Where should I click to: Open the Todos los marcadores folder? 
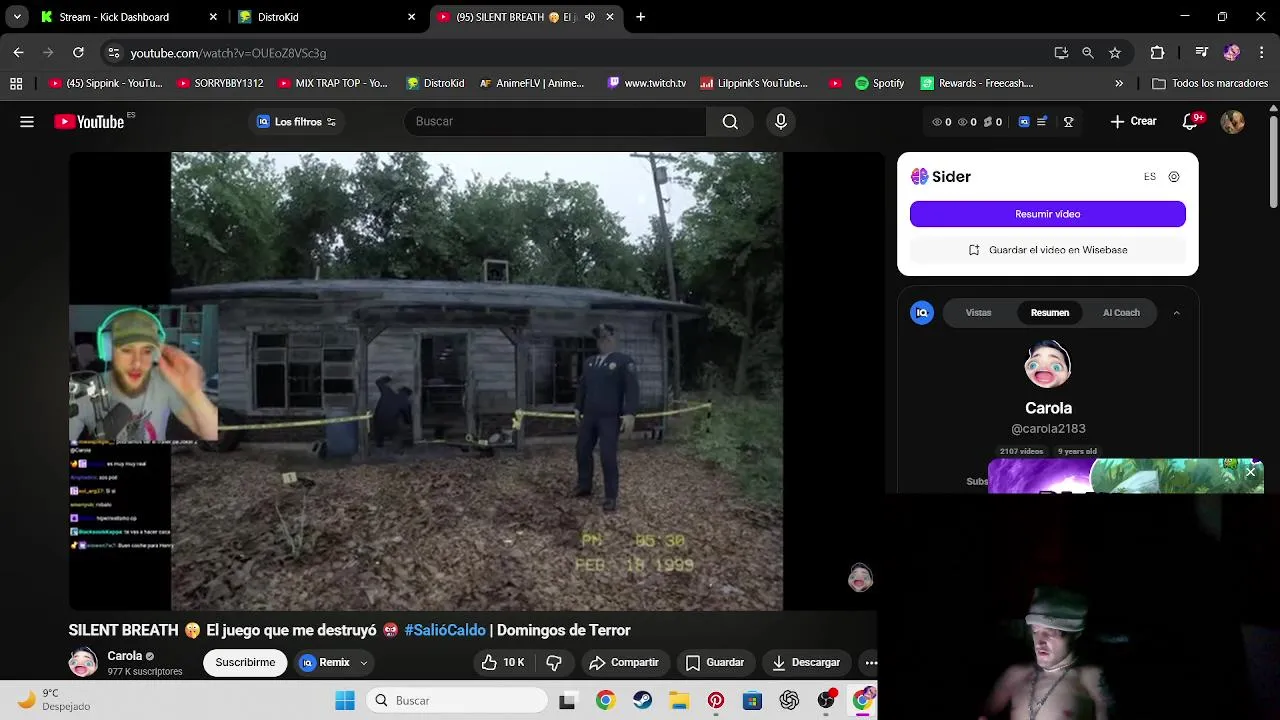coord(1210,83)
